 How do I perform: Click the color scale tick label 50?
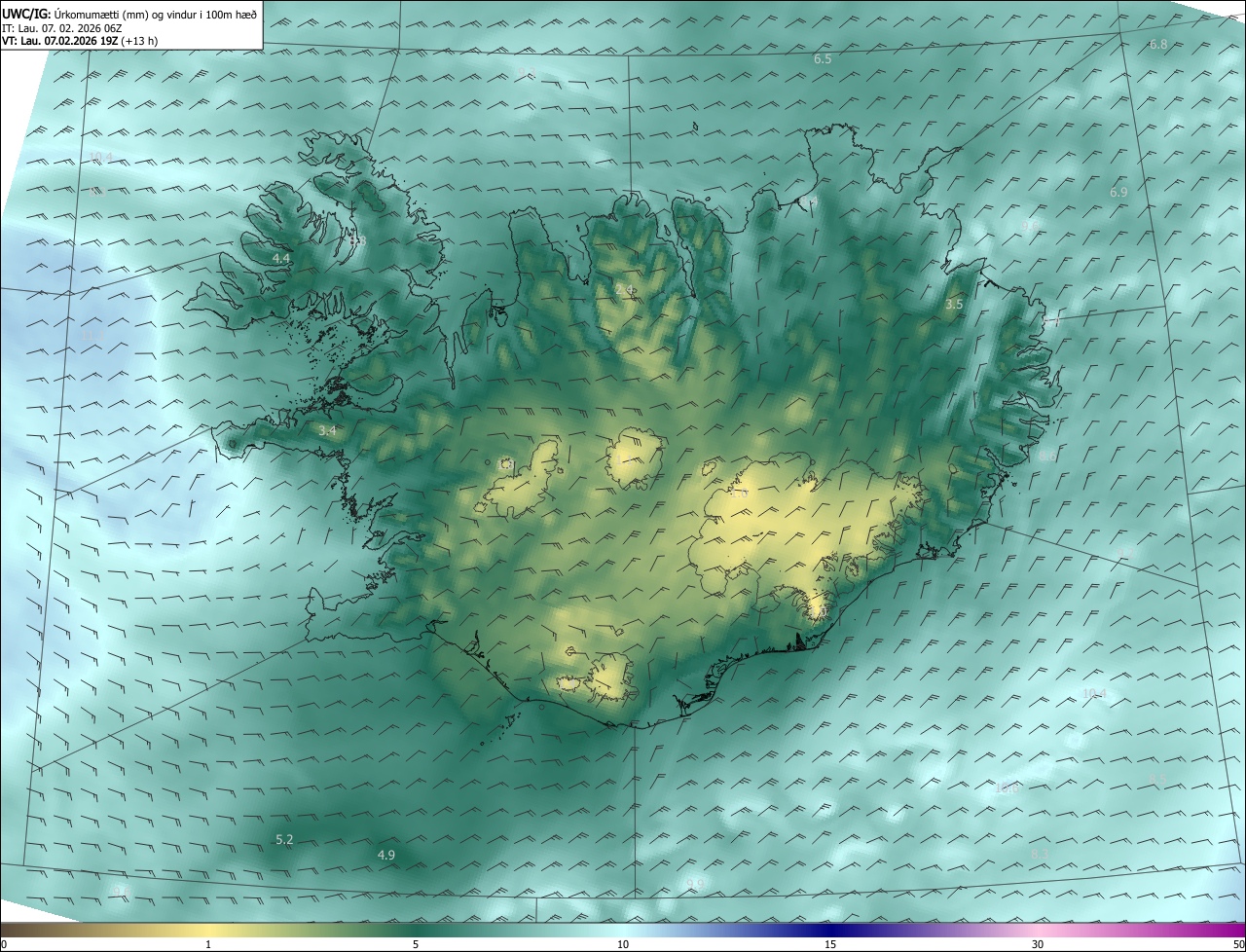tap(1238, 944)
